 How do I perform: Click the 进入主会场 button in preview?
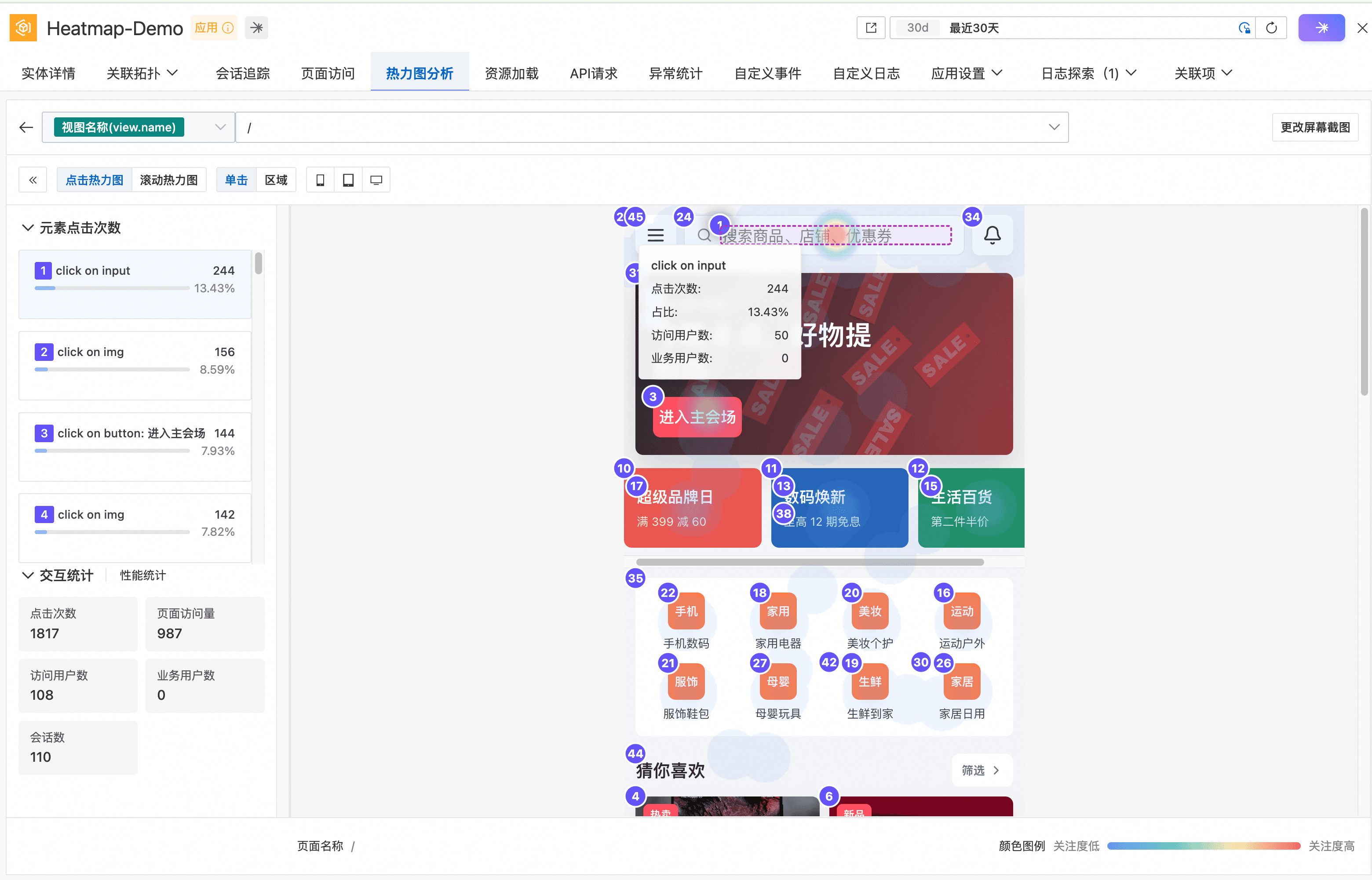[x=697, y=417]
